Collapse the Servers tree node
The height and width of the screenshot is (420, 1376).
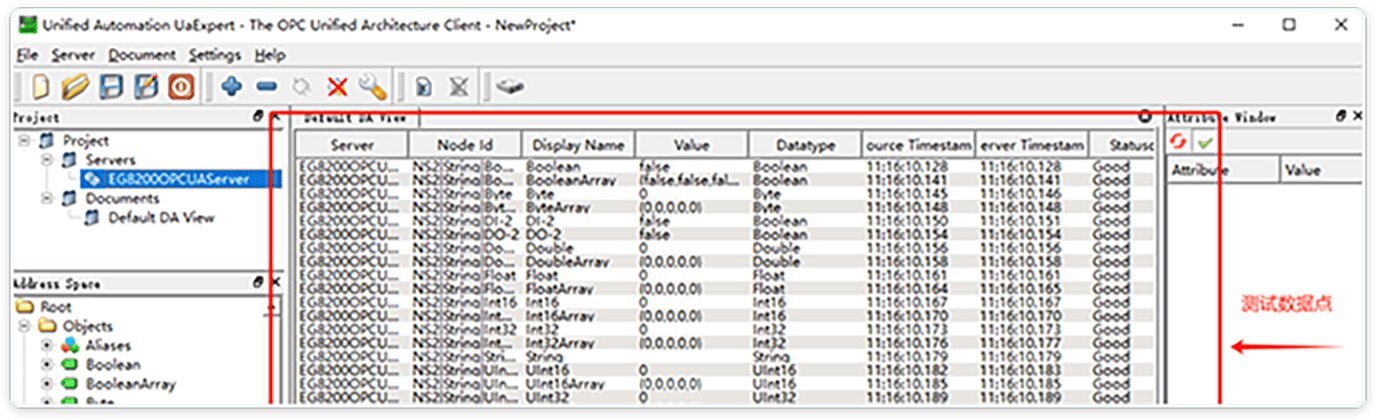(x=48, y=160)
